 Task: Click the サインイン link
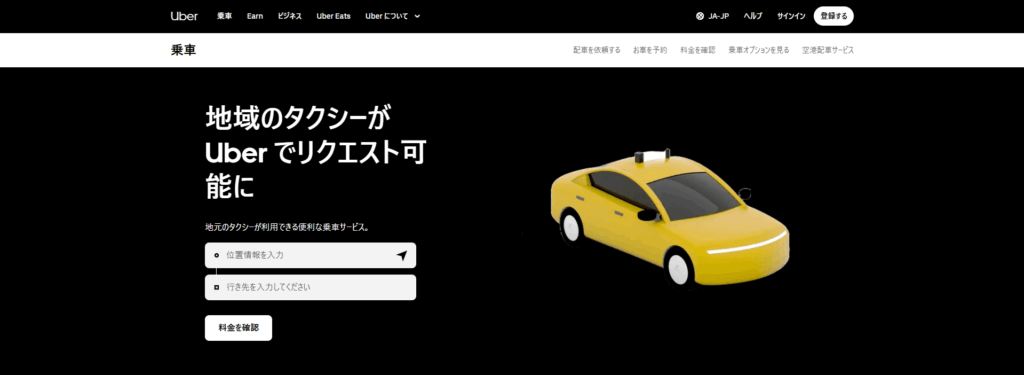[791, 16]
